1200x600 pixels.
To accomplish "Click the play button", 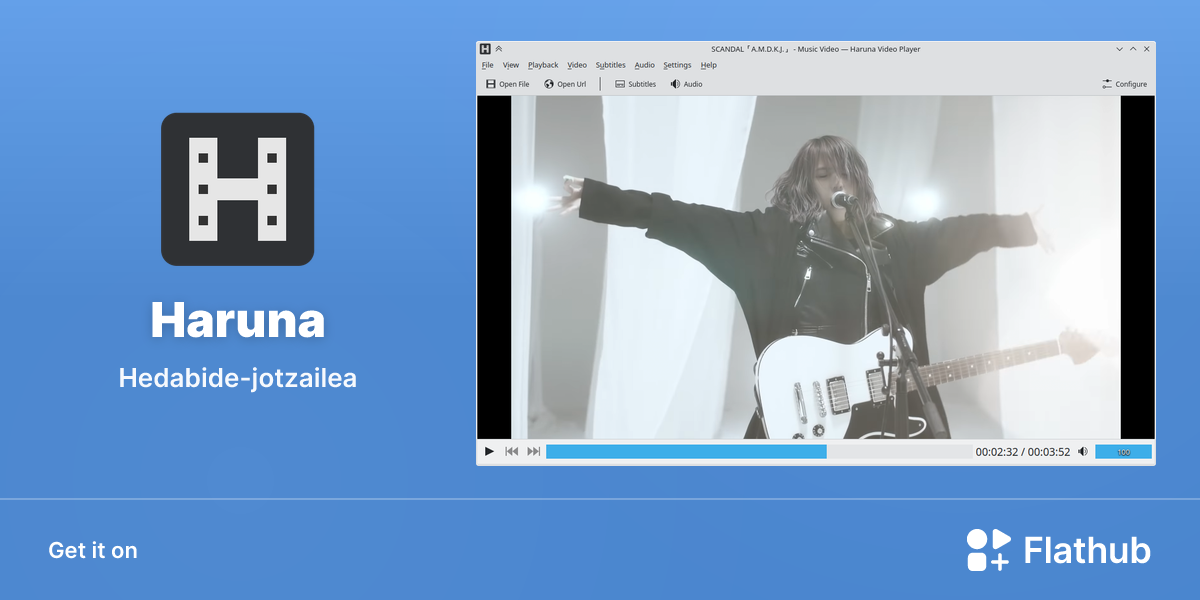I will coord(489,452).
